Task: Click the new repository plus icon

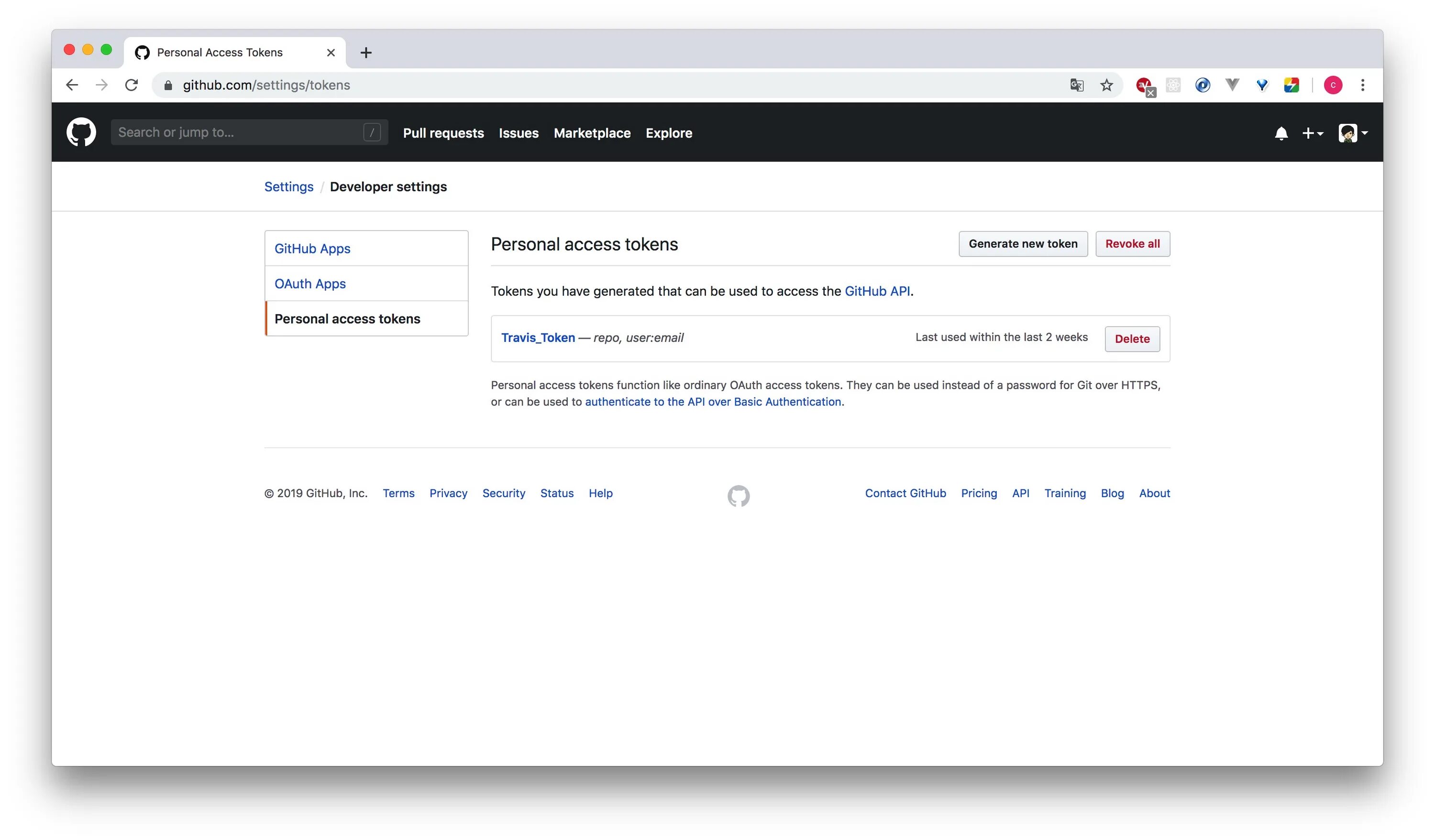Action: (x=1312, y=132)
